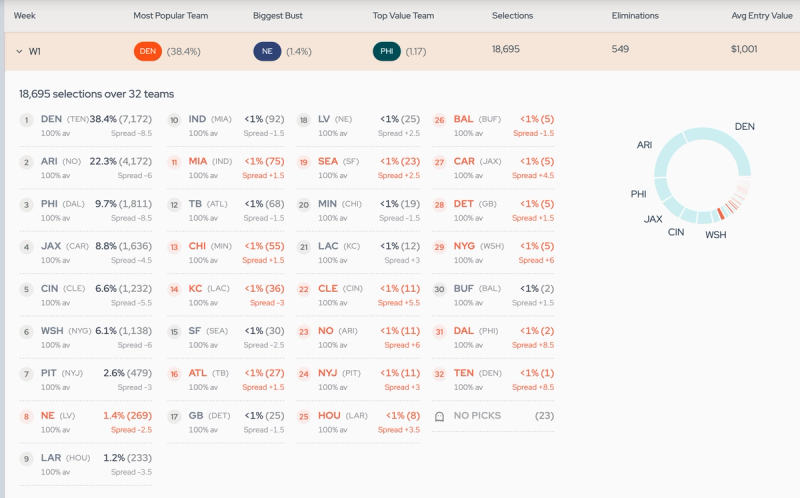This screenshot has width=800, height=498.
Task: Sort by Most Popular Team header
Action: click(x=170, y=16)
